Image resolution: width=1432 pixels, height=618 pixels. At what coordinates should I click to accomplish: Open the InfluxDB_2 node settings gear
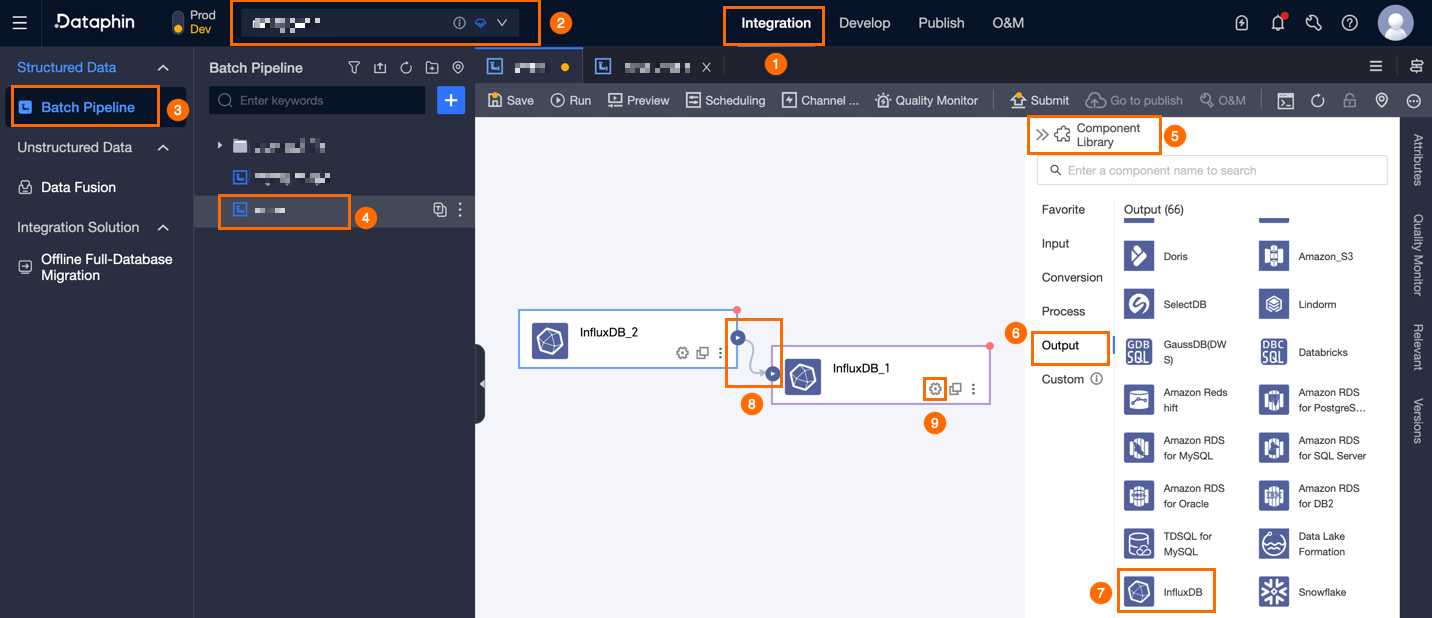pos(682,353)
